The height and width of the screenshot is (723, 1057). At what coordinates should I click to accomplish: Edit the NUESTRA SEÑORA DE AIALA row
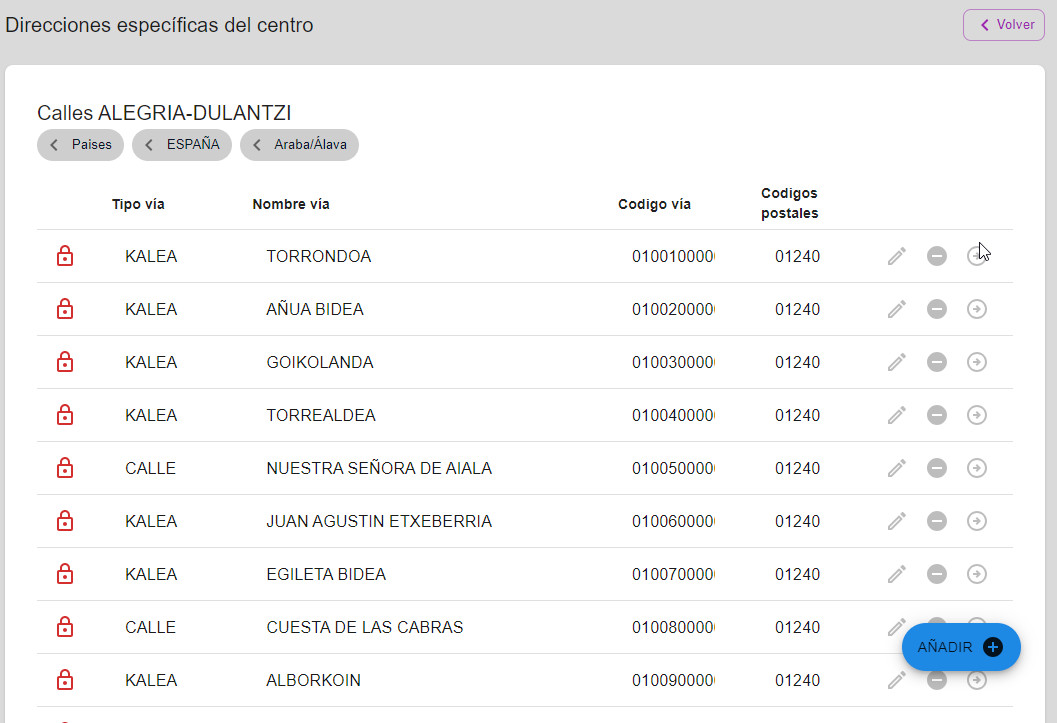(x=897, y=468)
